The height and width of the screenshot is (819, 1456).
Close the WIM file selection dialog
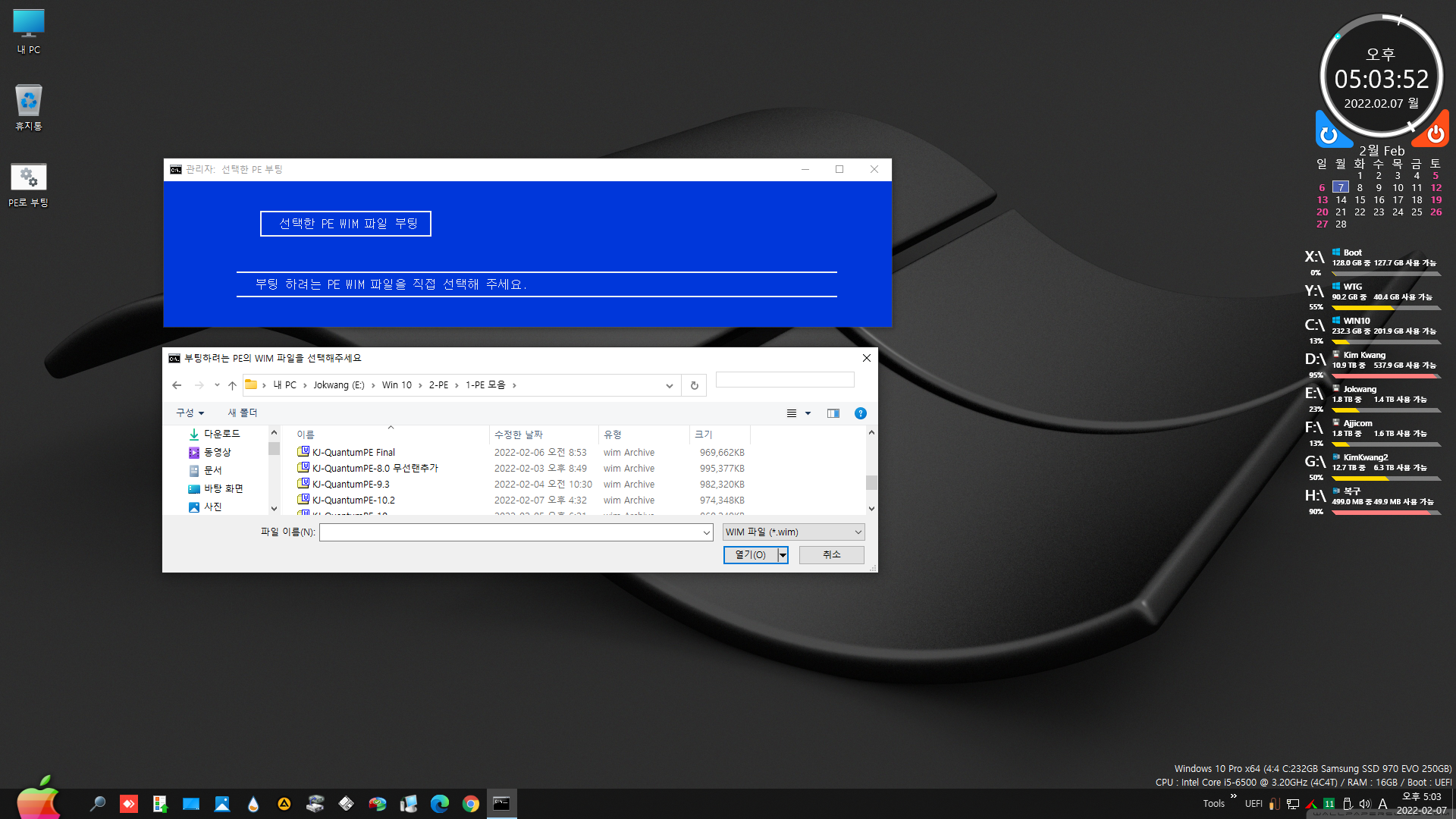[x=867, y=358]
